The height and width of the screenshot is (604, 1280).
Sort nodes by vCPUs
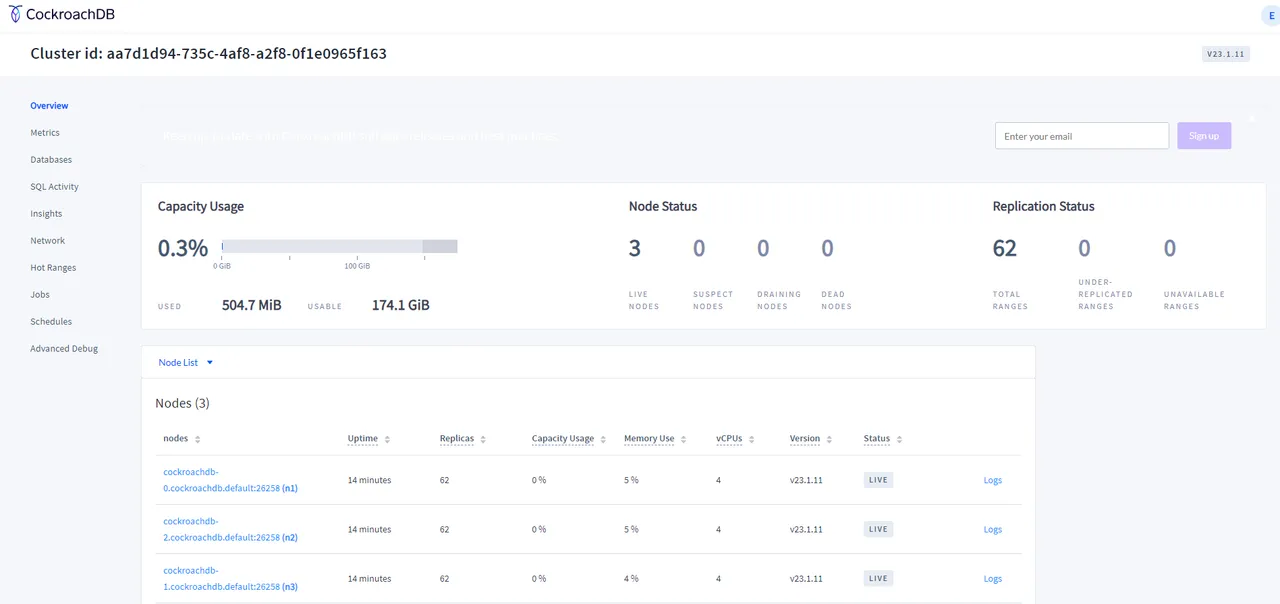[735, 439]
